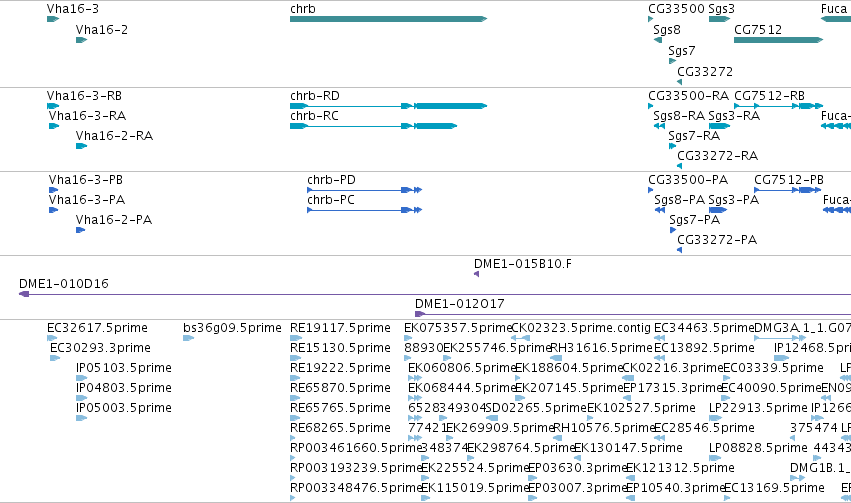Click the CG7512 gene bar
The width and height of the screenshot is (851, 503).
(x=778, y=40)
